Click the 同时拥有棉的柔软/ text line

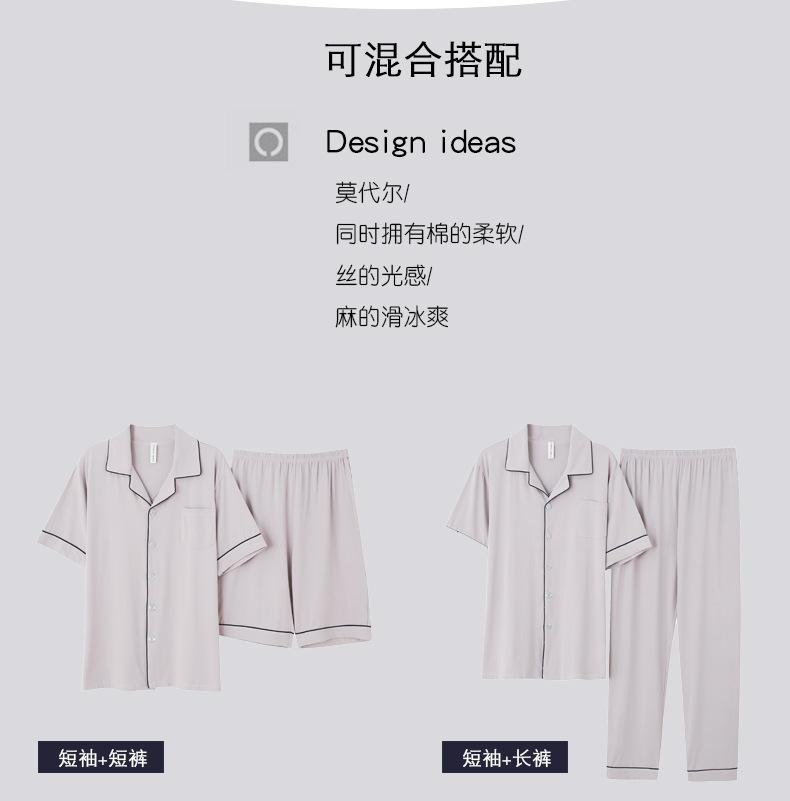click(429, 234)
